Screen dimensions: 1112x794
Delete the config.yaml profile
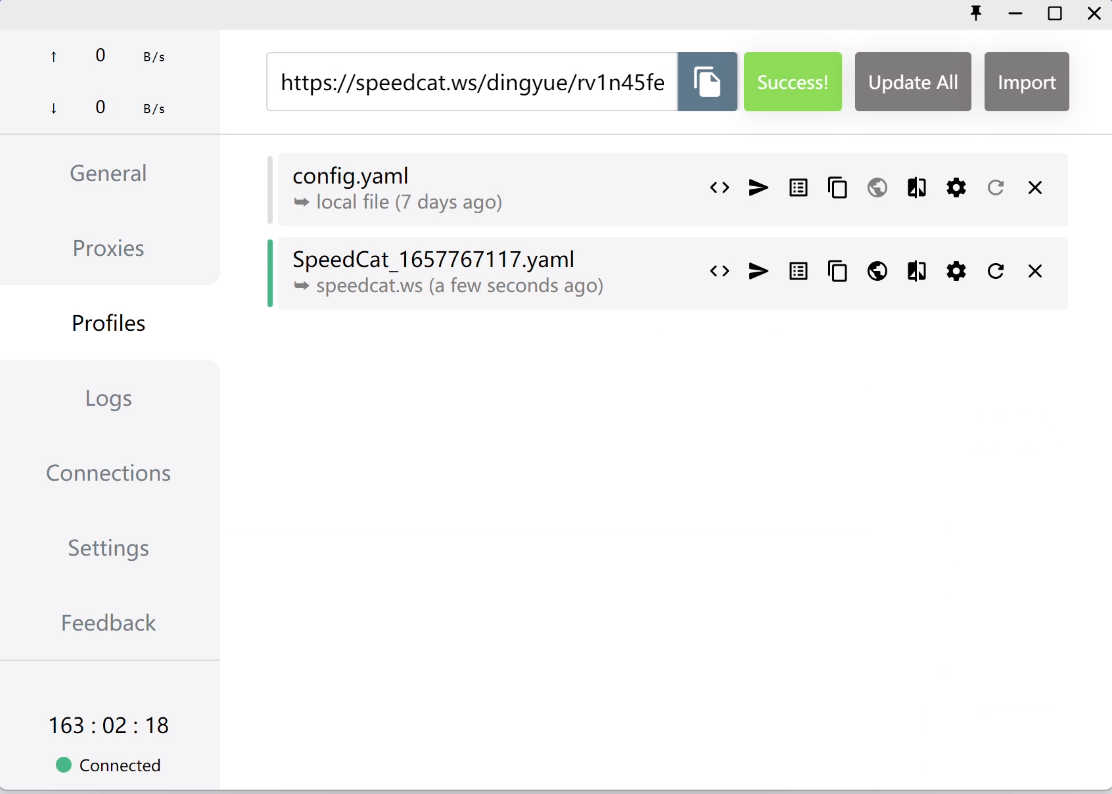pos(1035,188)
